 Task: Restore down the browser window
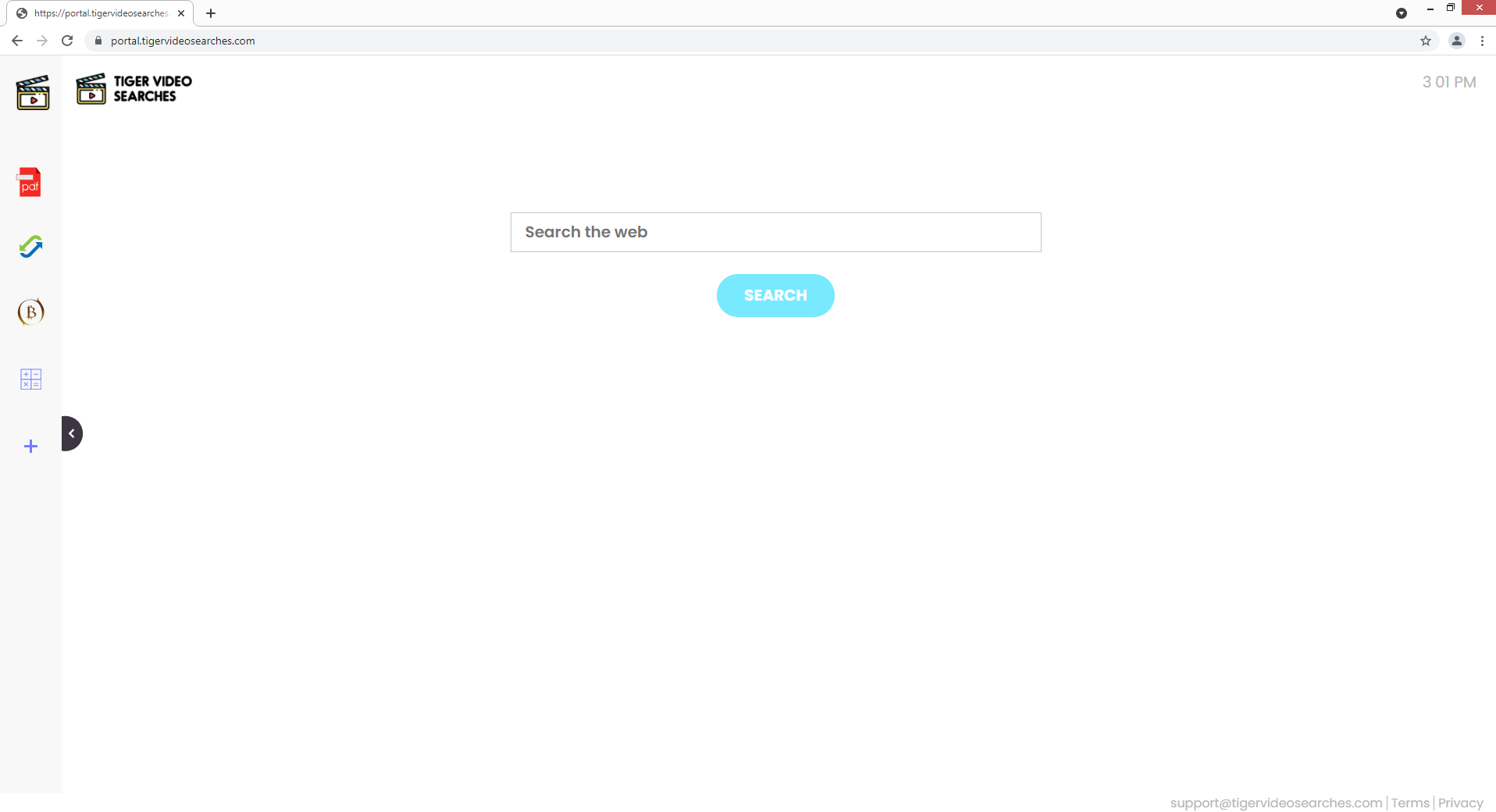pyautogui.click(x=1451, y=8)
